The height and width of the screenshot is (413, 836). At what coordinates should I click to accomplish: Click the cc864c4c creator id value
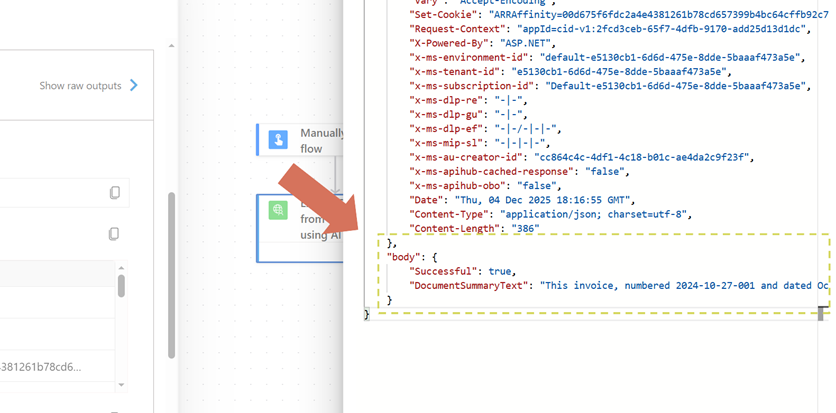[642, 157]
